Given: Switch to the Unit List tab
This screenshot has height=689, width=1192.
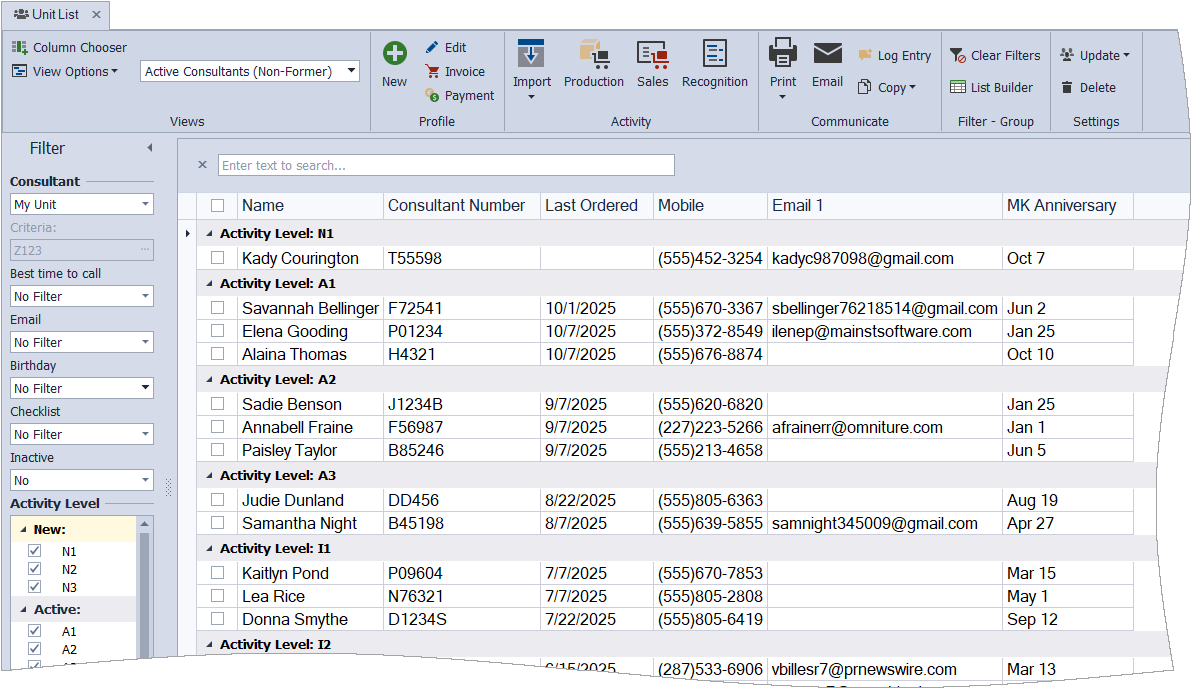Looking at the screenshot, I should pyautogui.click(x=54, y=14).
